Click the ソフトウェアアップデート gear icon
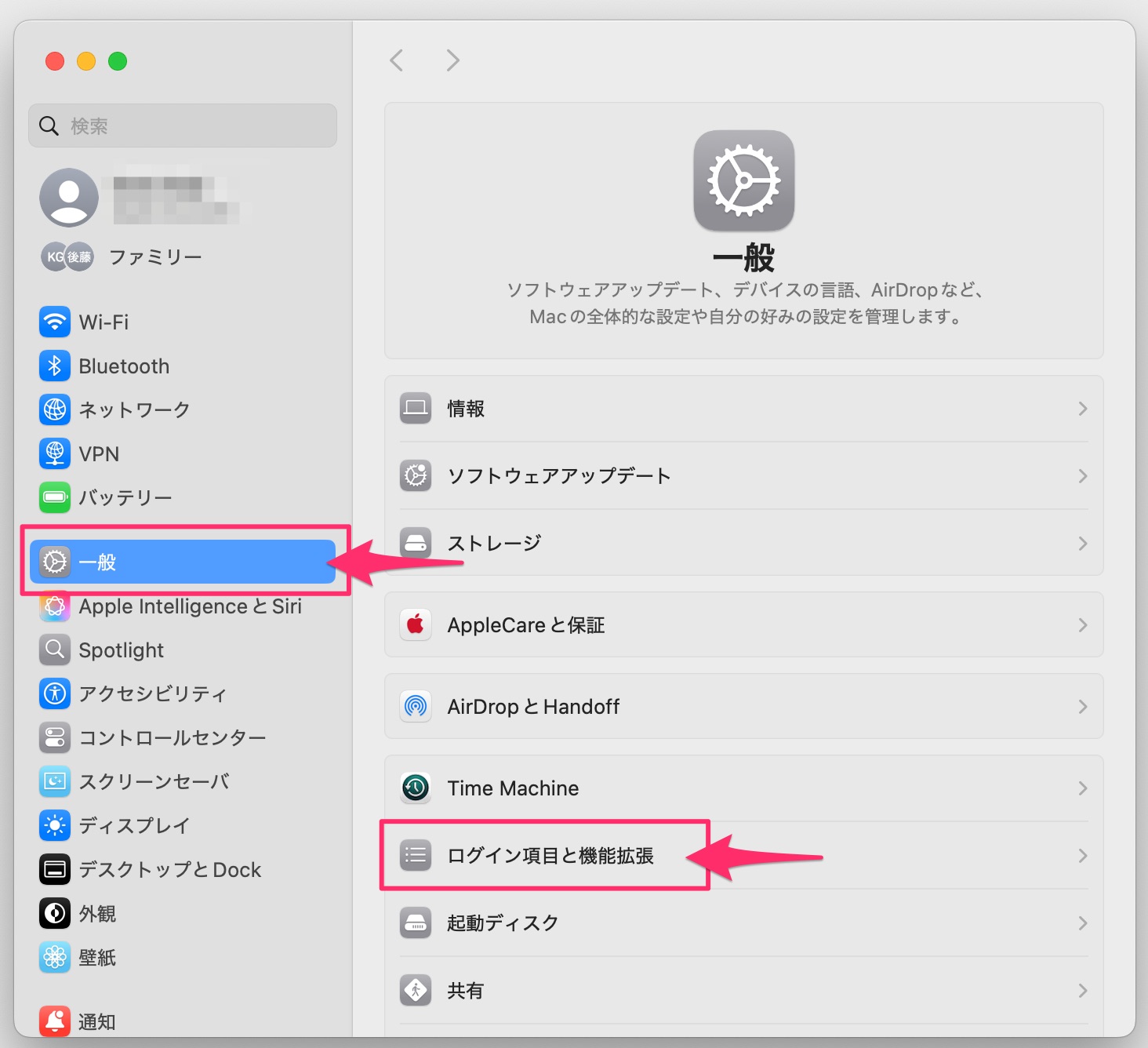Screen dimensions: 1148x1048 coord(416,475)
